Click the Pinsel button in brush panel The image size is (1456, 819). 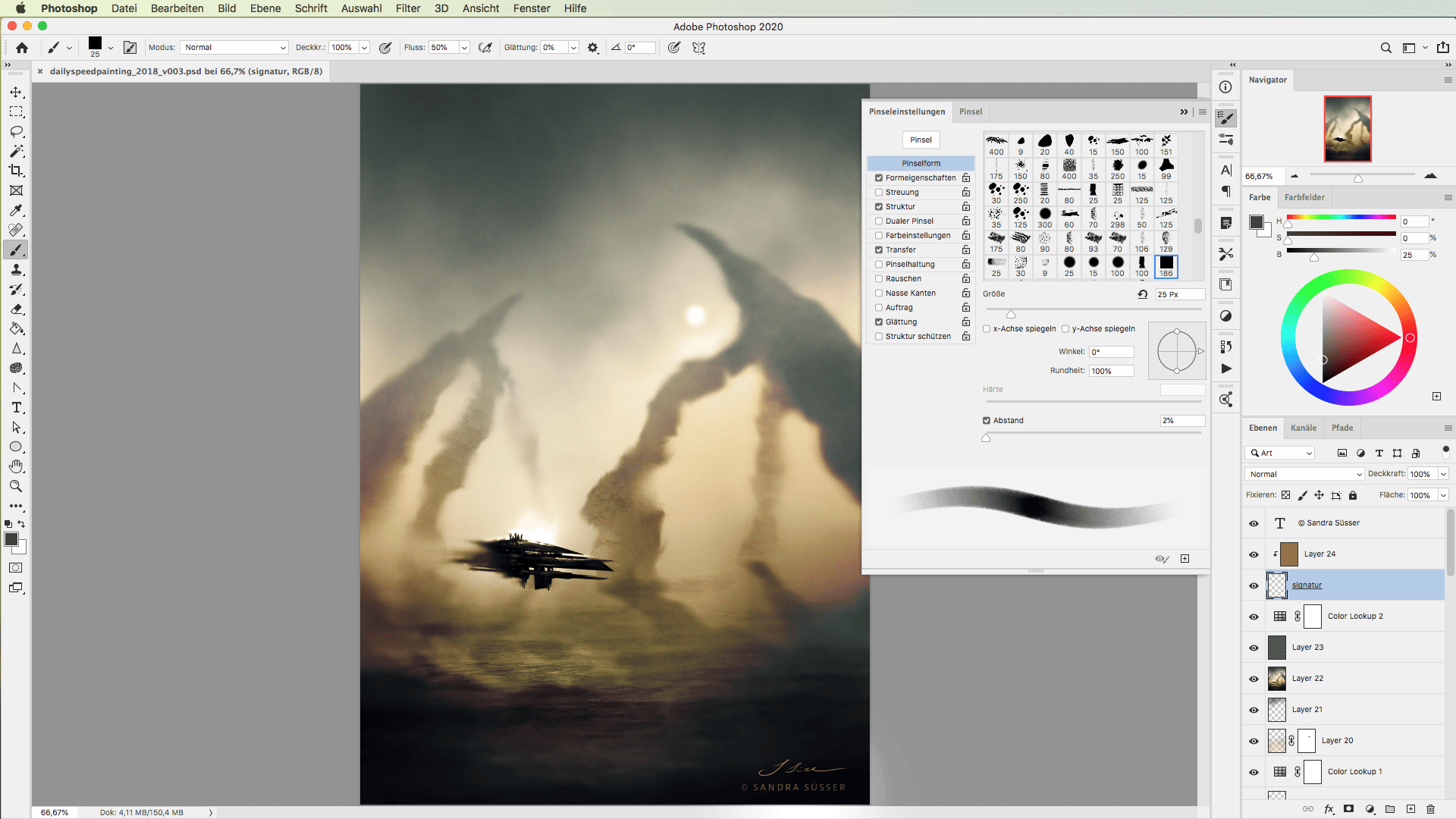tap(921, 139)
